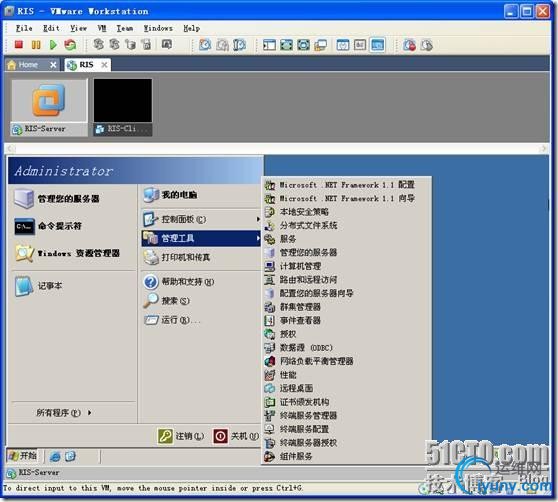558x502 pixels.
Task: Select the RIS-Cli VM thumbnail
Action: (x=123, y=107)
